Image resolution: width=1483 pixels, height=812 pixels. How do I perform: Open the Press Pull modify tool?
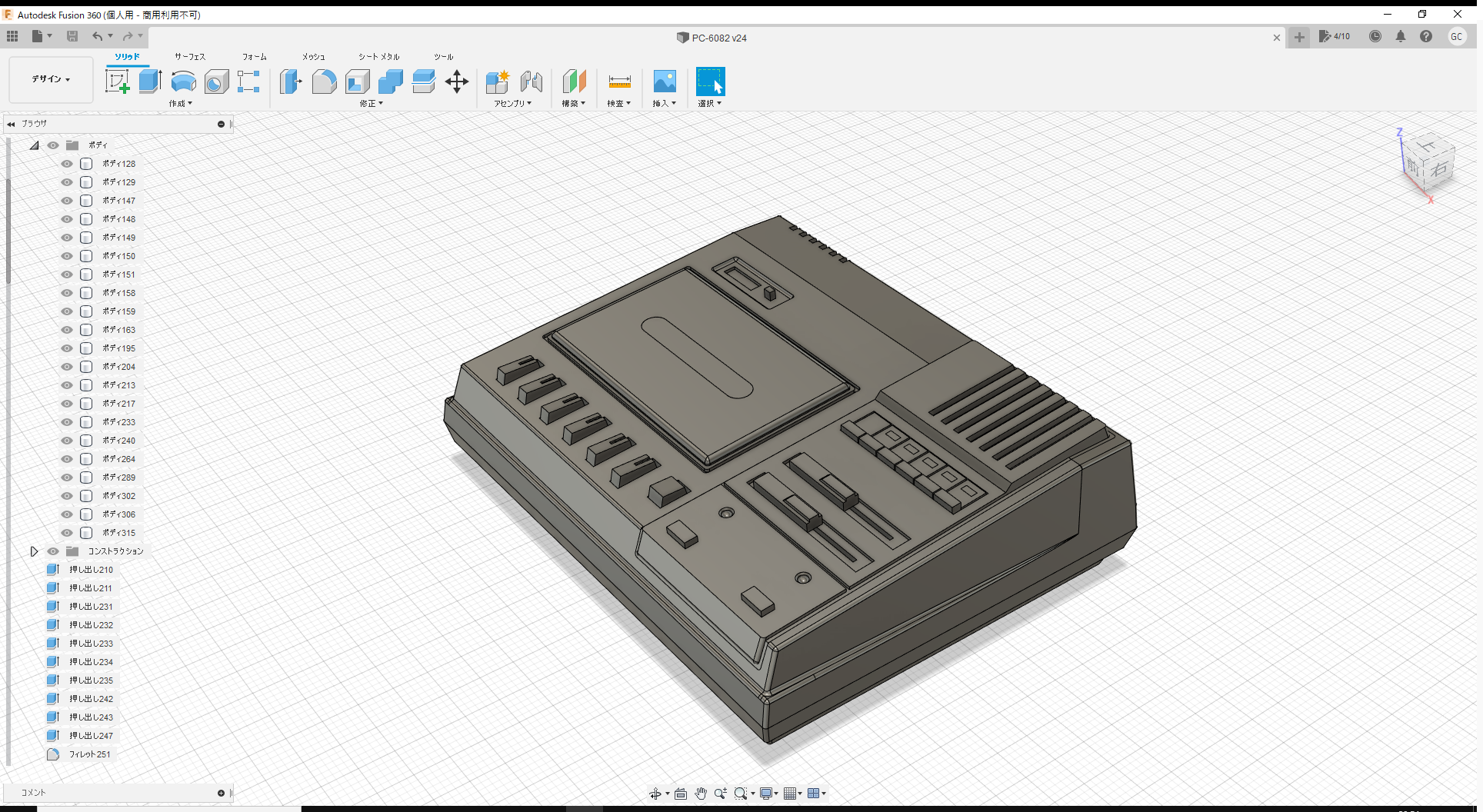click(291, 81)
